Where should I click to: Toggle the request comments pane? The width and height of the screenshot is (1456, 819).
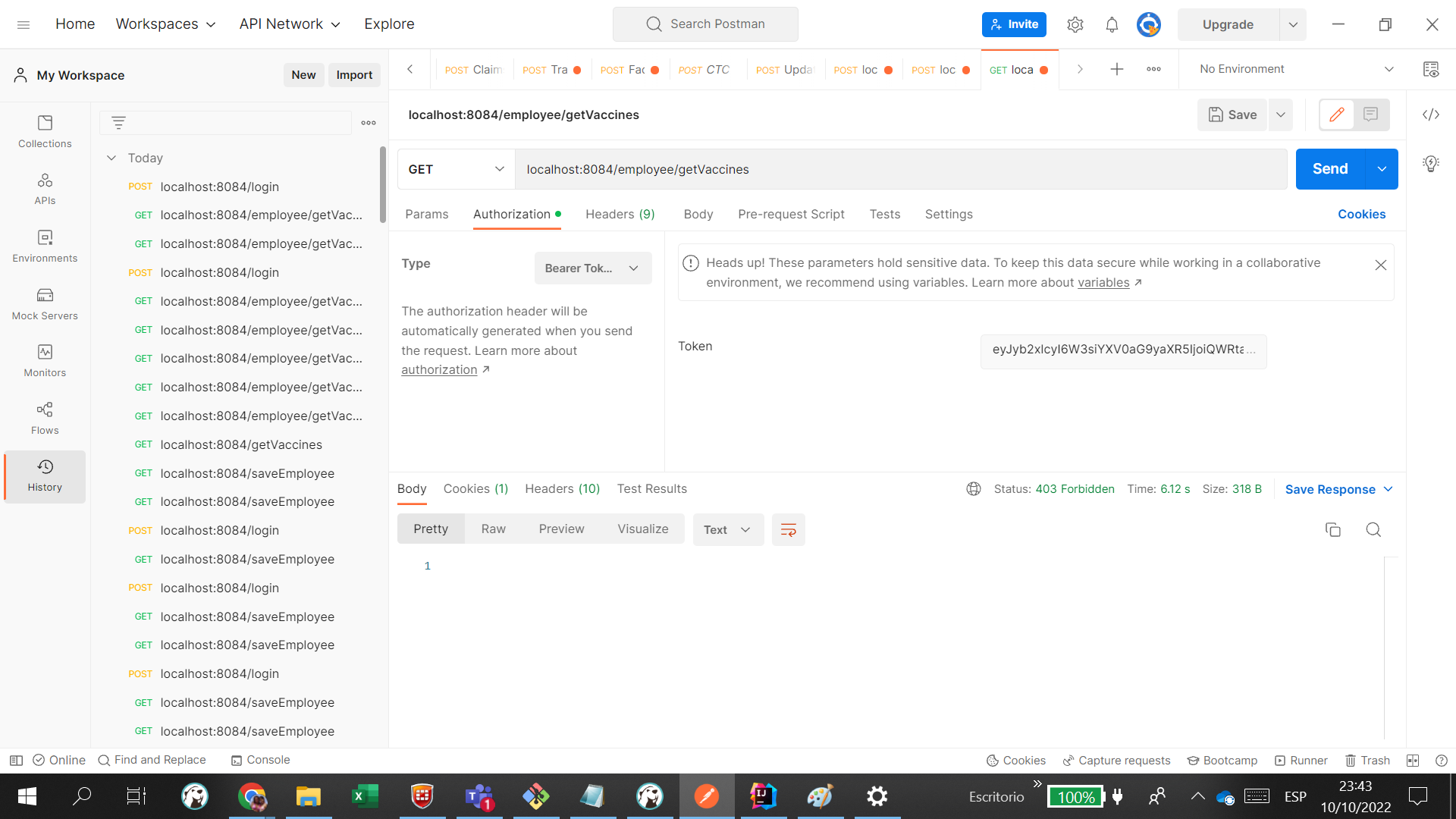[x=1371, y=115]
